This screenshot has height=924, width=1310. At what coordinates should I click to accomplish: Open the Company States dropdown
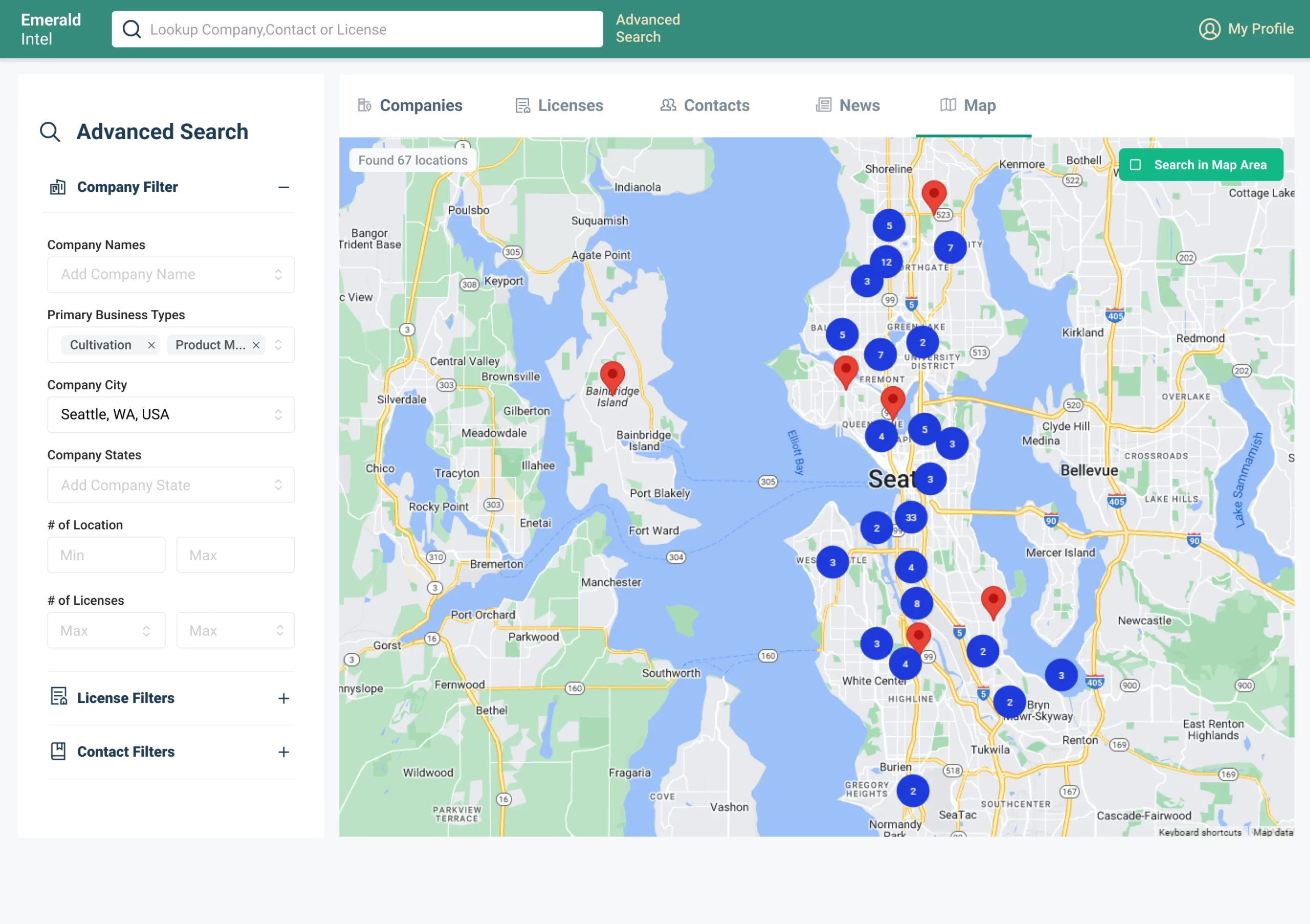(170, 485)
